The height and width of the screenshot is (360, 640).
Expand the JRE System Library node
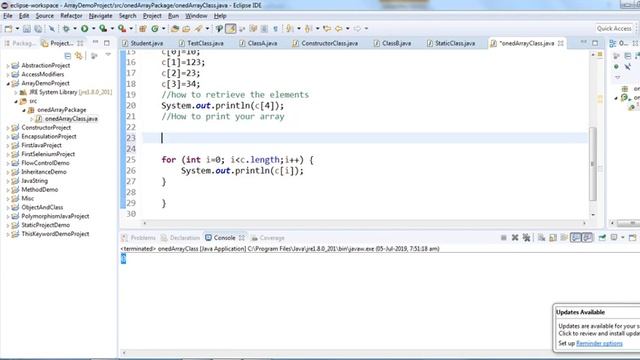16,93
